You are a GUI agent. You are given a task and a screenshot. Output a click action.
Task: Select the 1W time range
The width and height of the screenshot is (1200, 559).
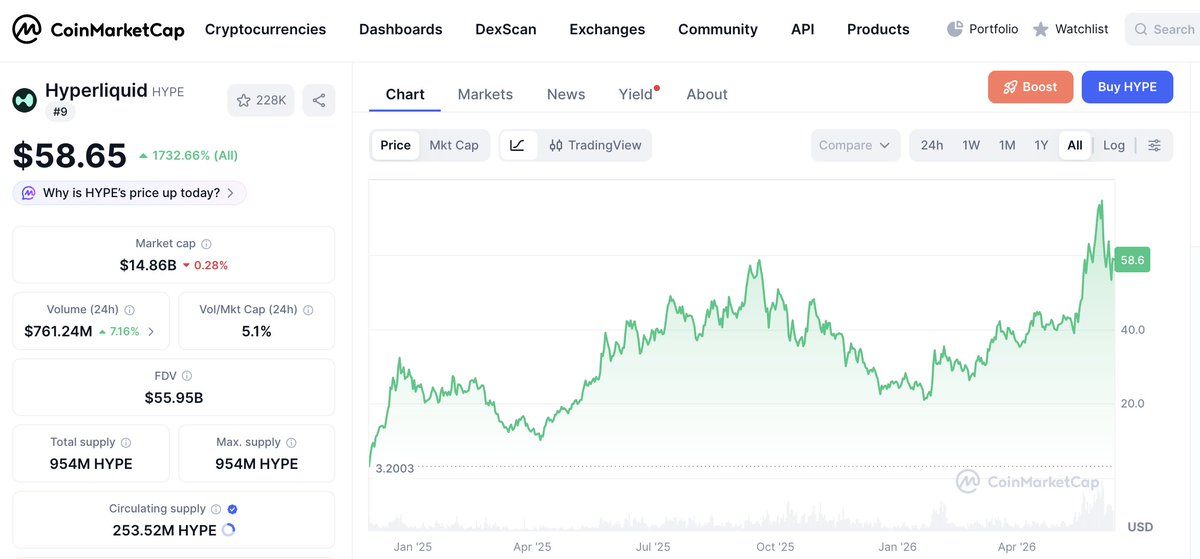(971, 145)
